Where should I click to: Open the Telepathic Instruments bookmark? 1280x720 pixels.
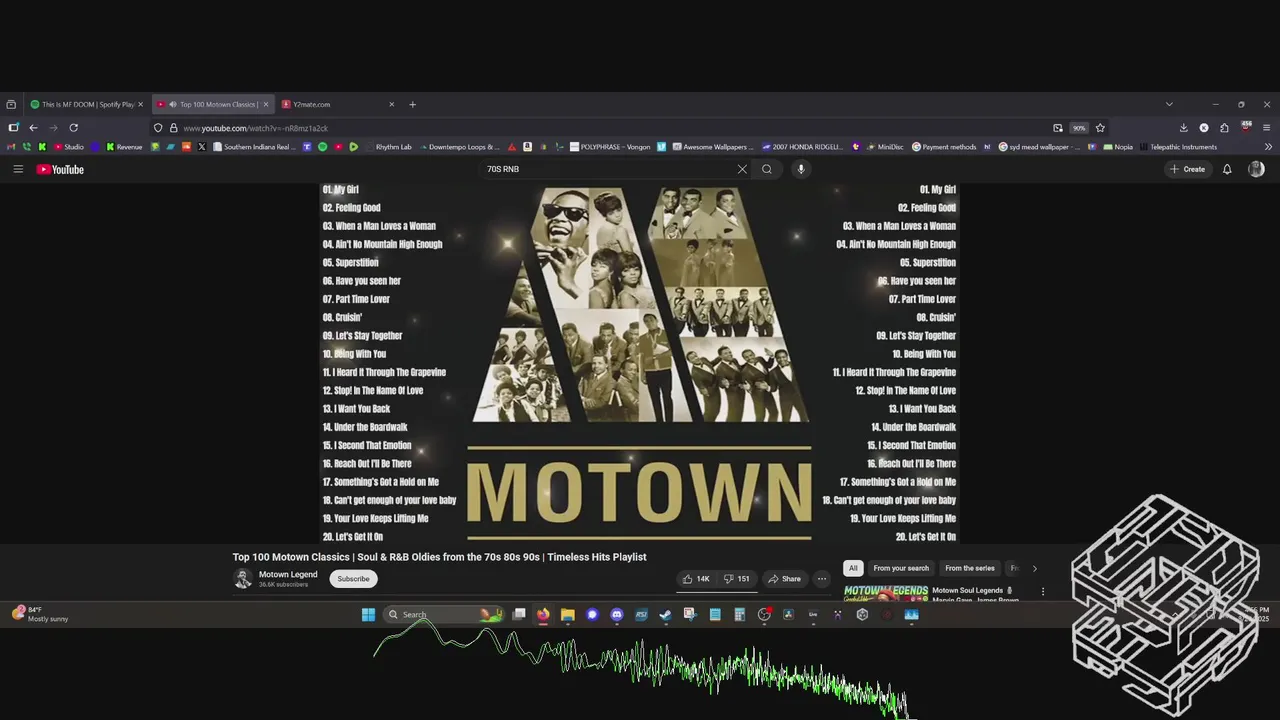pyautogui.click(x=1177, y=147)
